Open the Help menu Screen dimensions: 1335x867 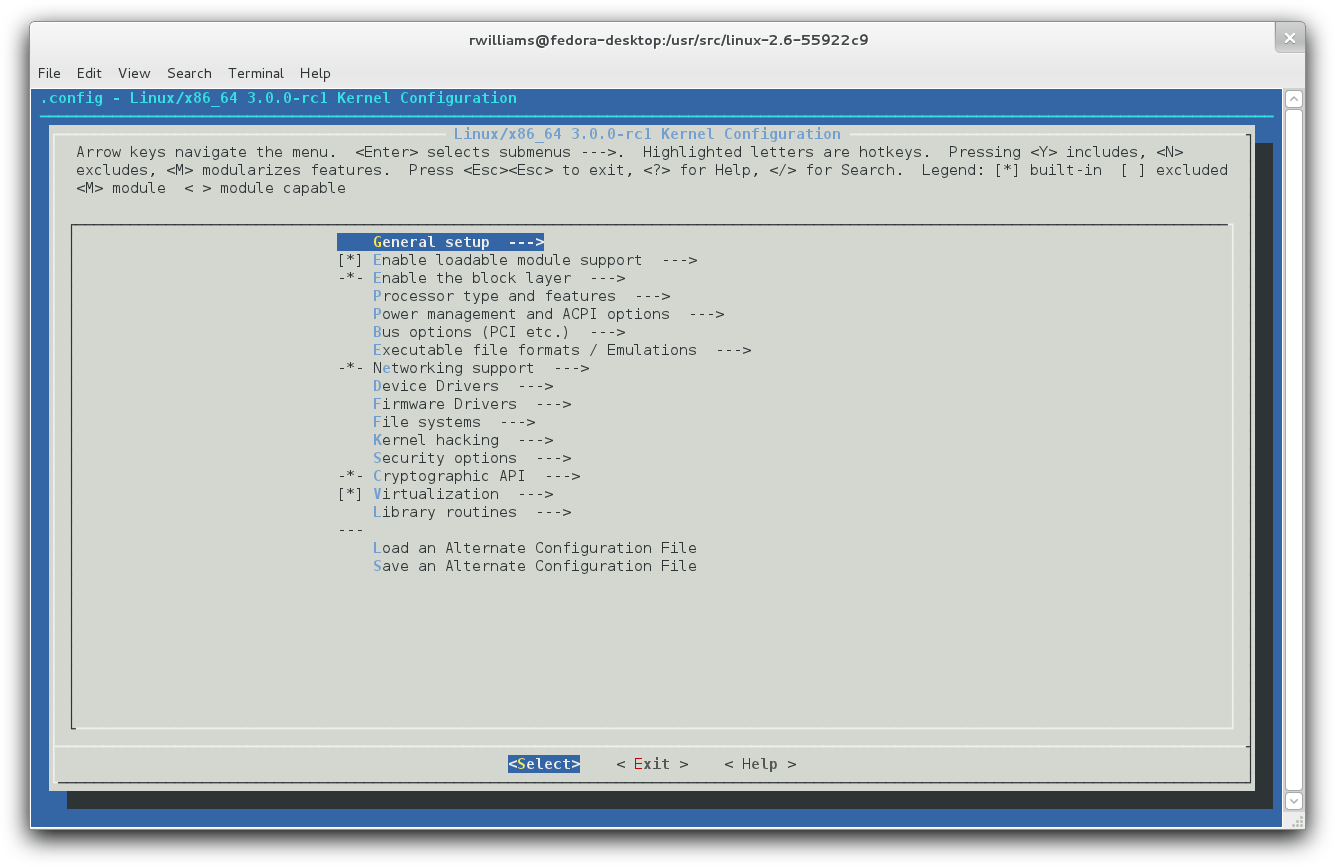click(x=315, y=73)
